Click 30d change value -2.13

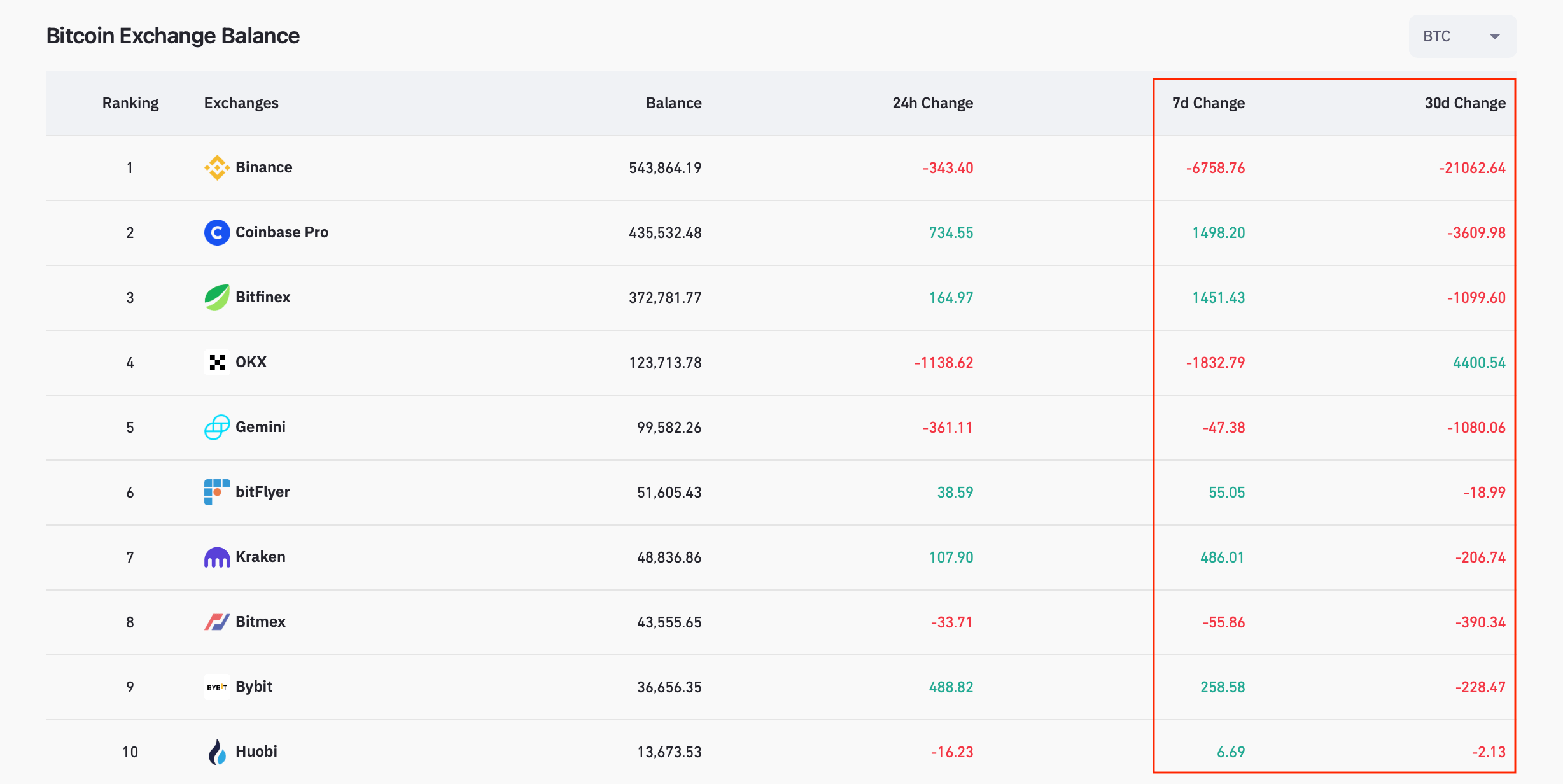point(1489,752)
